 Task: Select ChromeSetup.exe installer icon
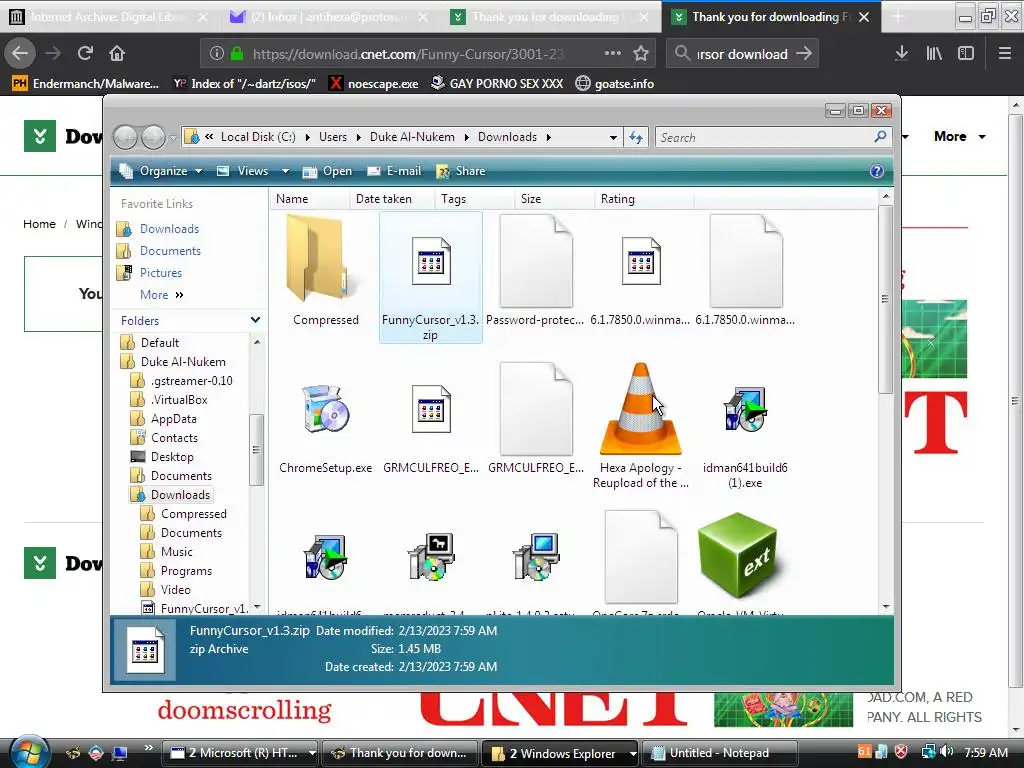pyautogui.click(x=326, y=409)
